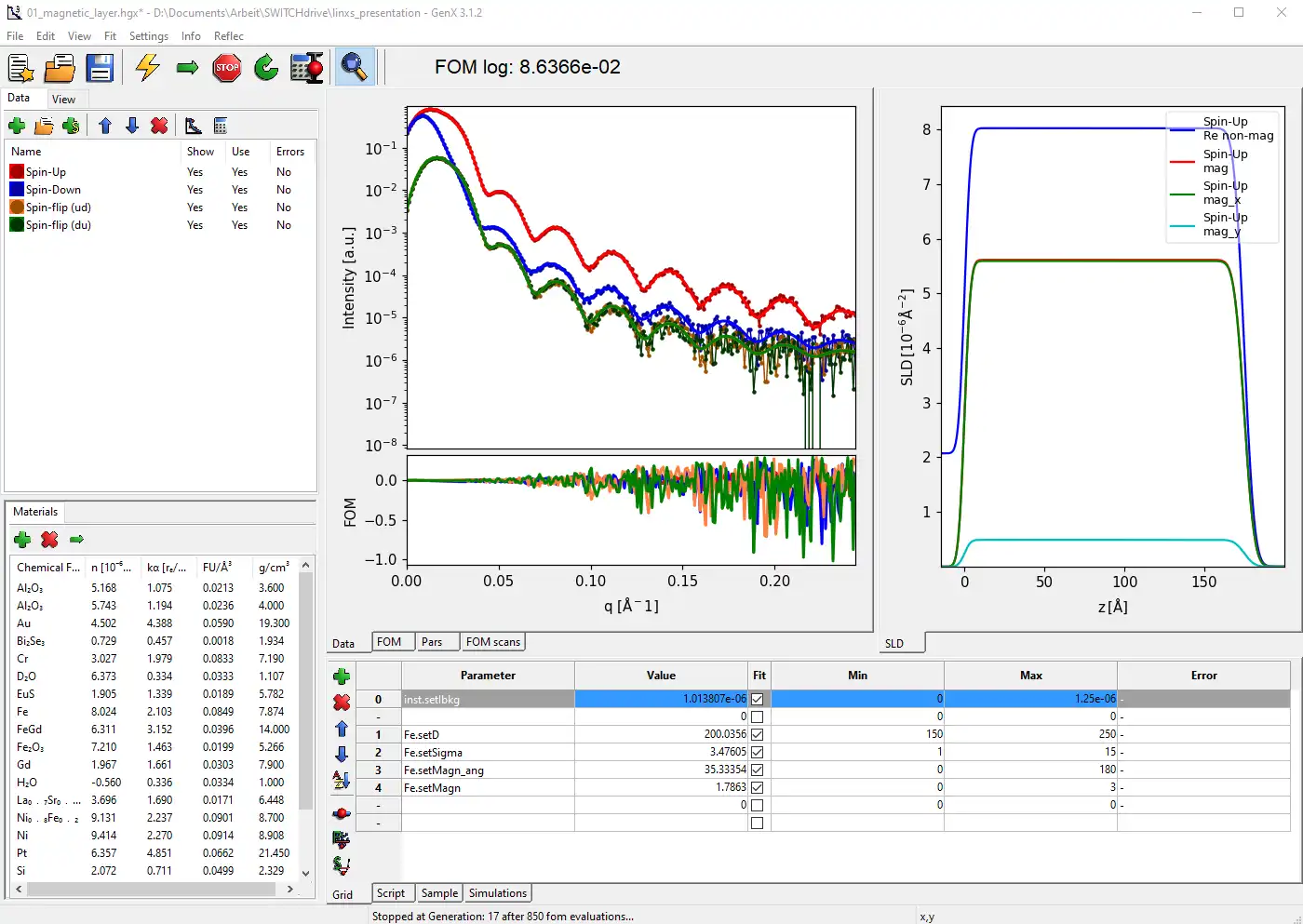Toggle Fit checkbox for Fe.setMagn_ang
Screen dimensions: 1303x924
click(757, 770)
